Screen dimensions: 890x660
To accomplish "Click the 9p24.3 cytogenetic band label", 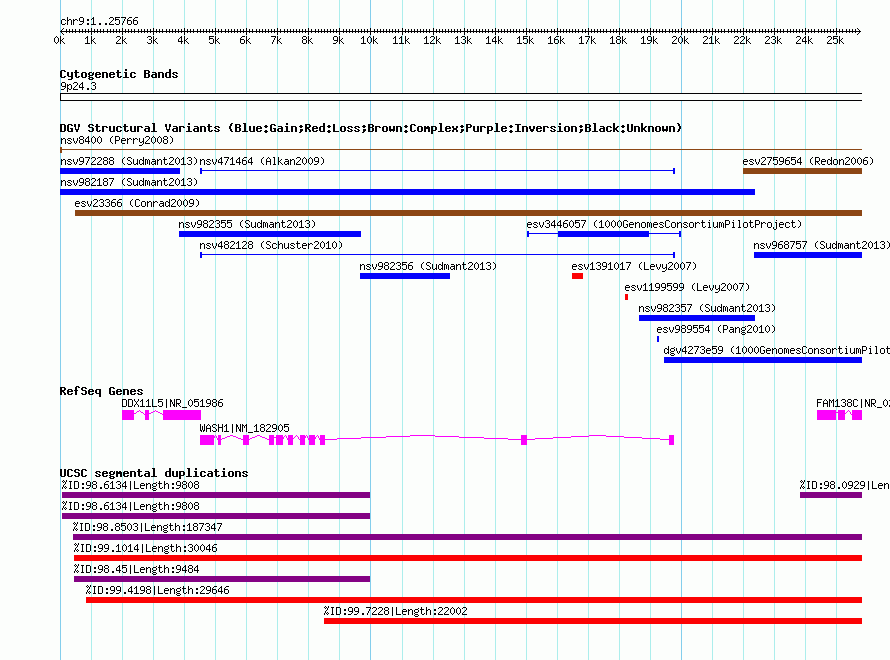I will click(78, 86).
